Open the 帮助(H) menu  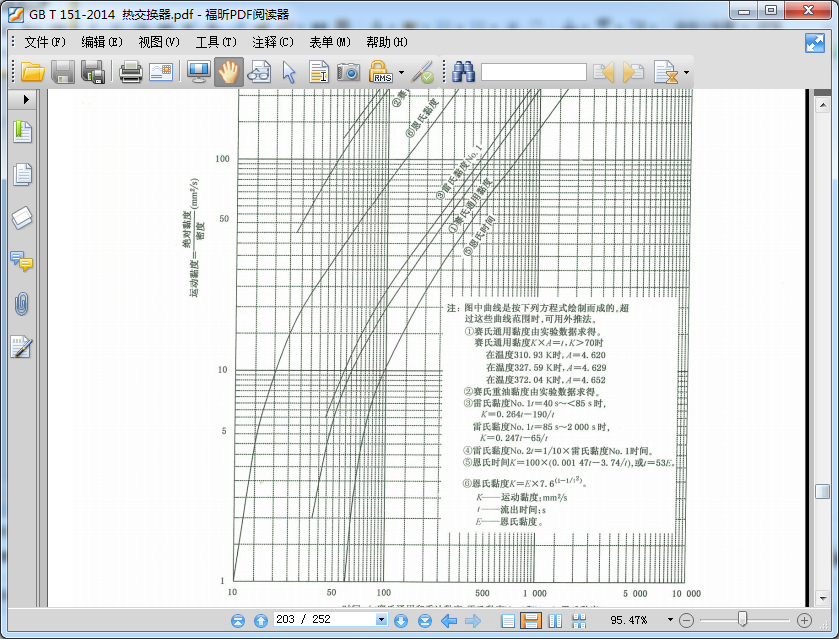click(387, 42)
